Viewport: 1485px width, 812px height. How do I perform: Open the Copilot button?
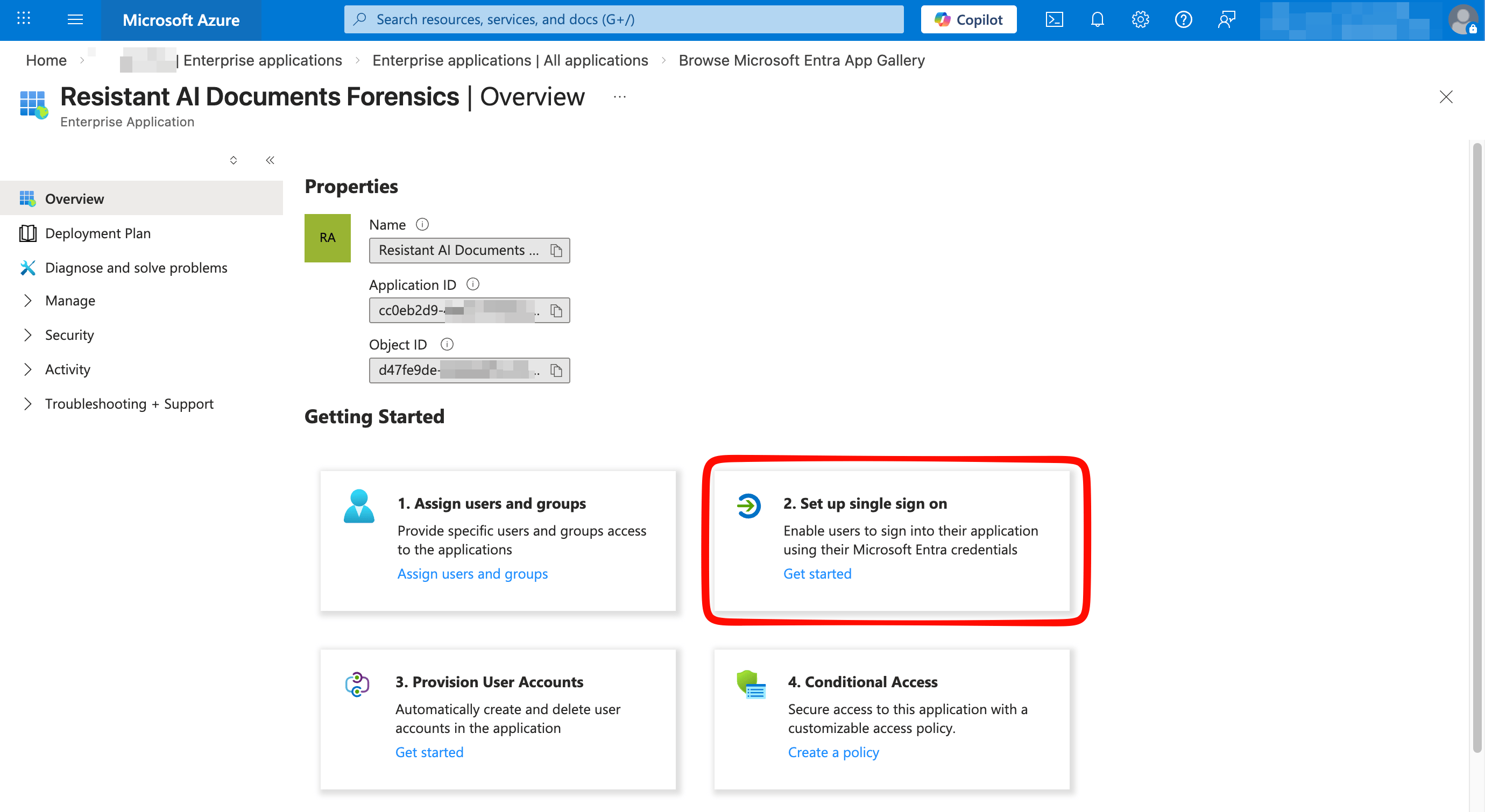point(968,19)
